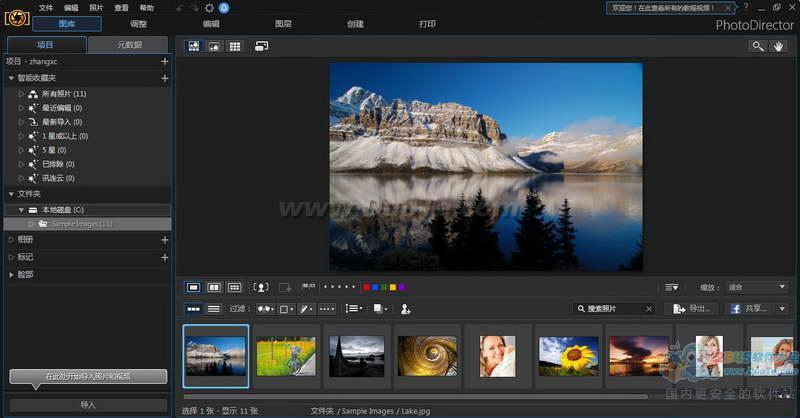Click the 导出 export button
The width and height of the screenshot is (800, 418).
693,309
